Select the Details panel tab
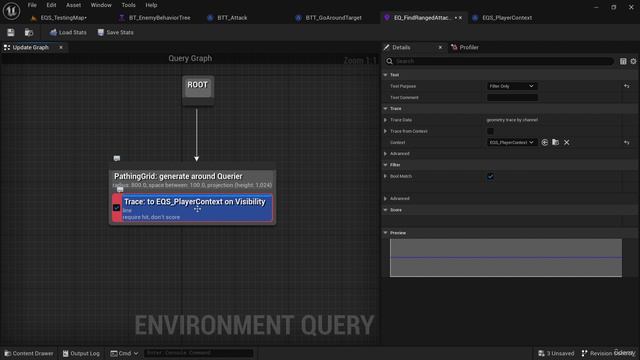Image resolution: width=640 pixels, height=360 pixels. click(401, 47)
